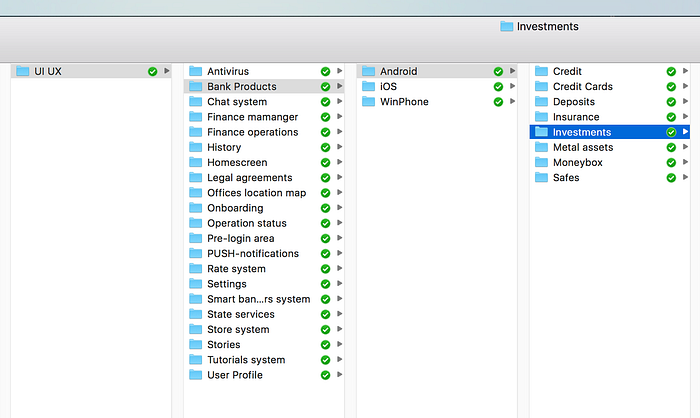700x418 pixels.
Task: Click the History folder icon
Action: coord(196,147)
